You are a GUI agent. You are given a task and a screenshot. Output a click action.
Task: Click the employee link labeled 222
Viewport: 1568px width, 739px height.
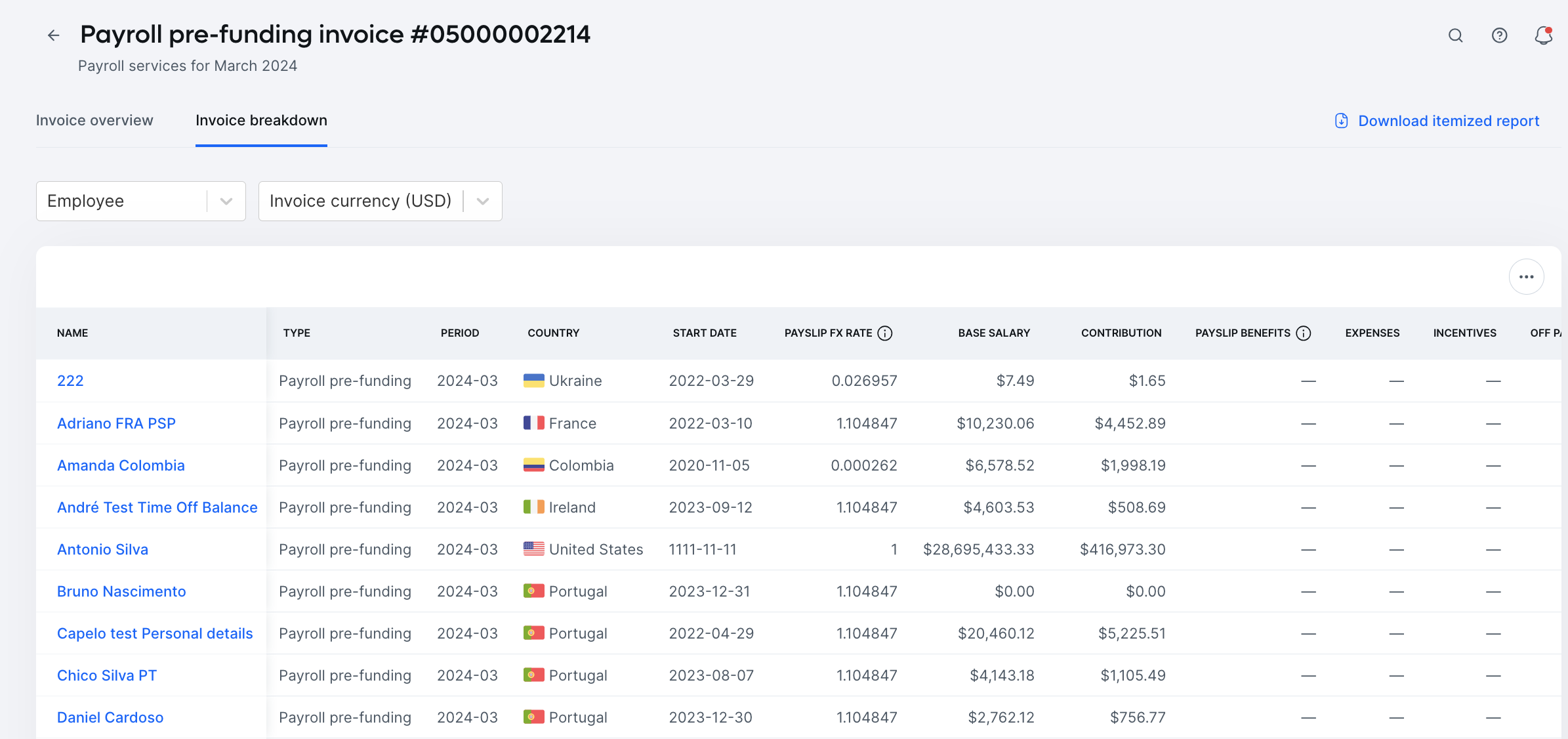(x=70, y=381)
